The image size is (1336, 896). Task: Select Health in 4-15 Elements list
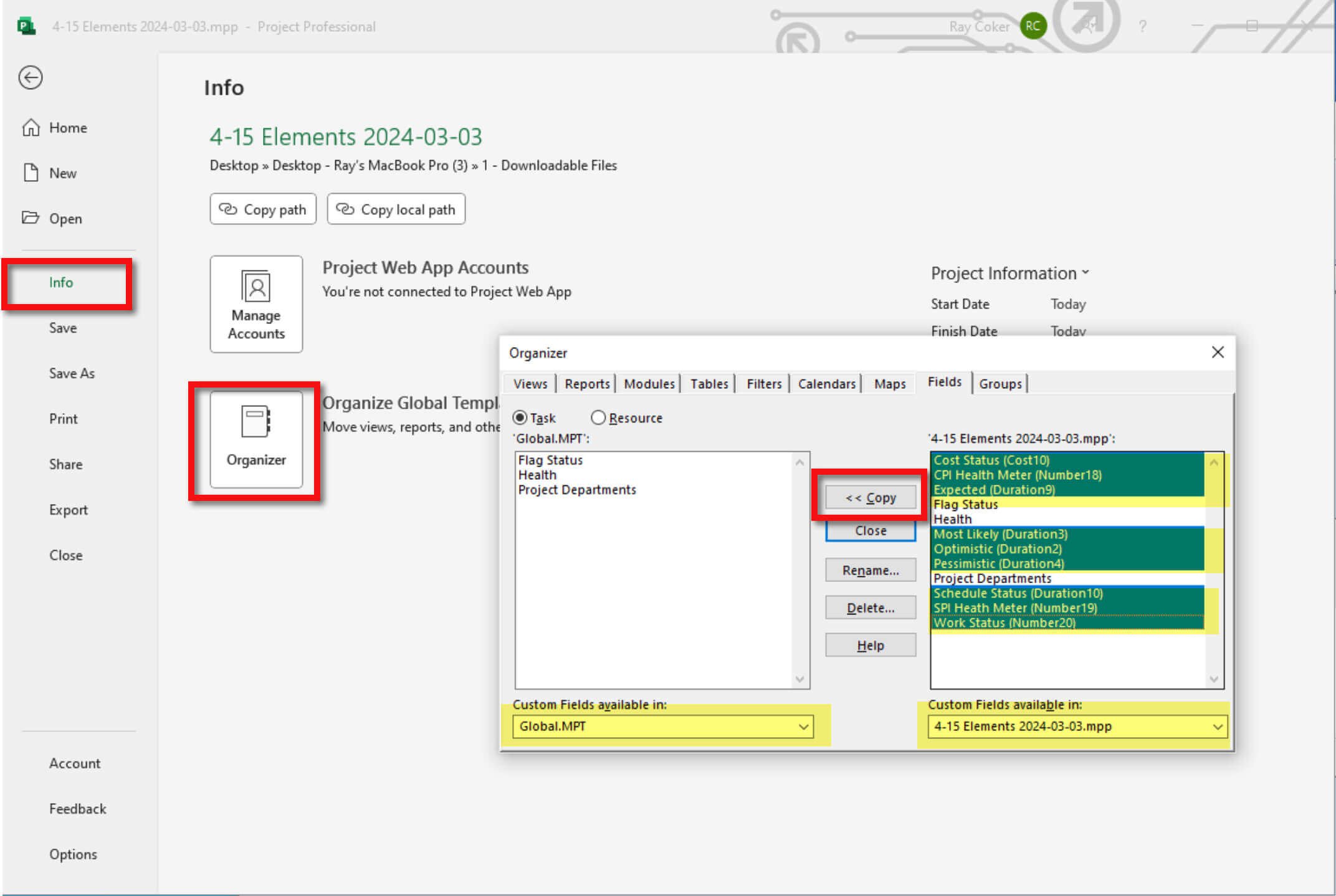(x=1068, y=519)
